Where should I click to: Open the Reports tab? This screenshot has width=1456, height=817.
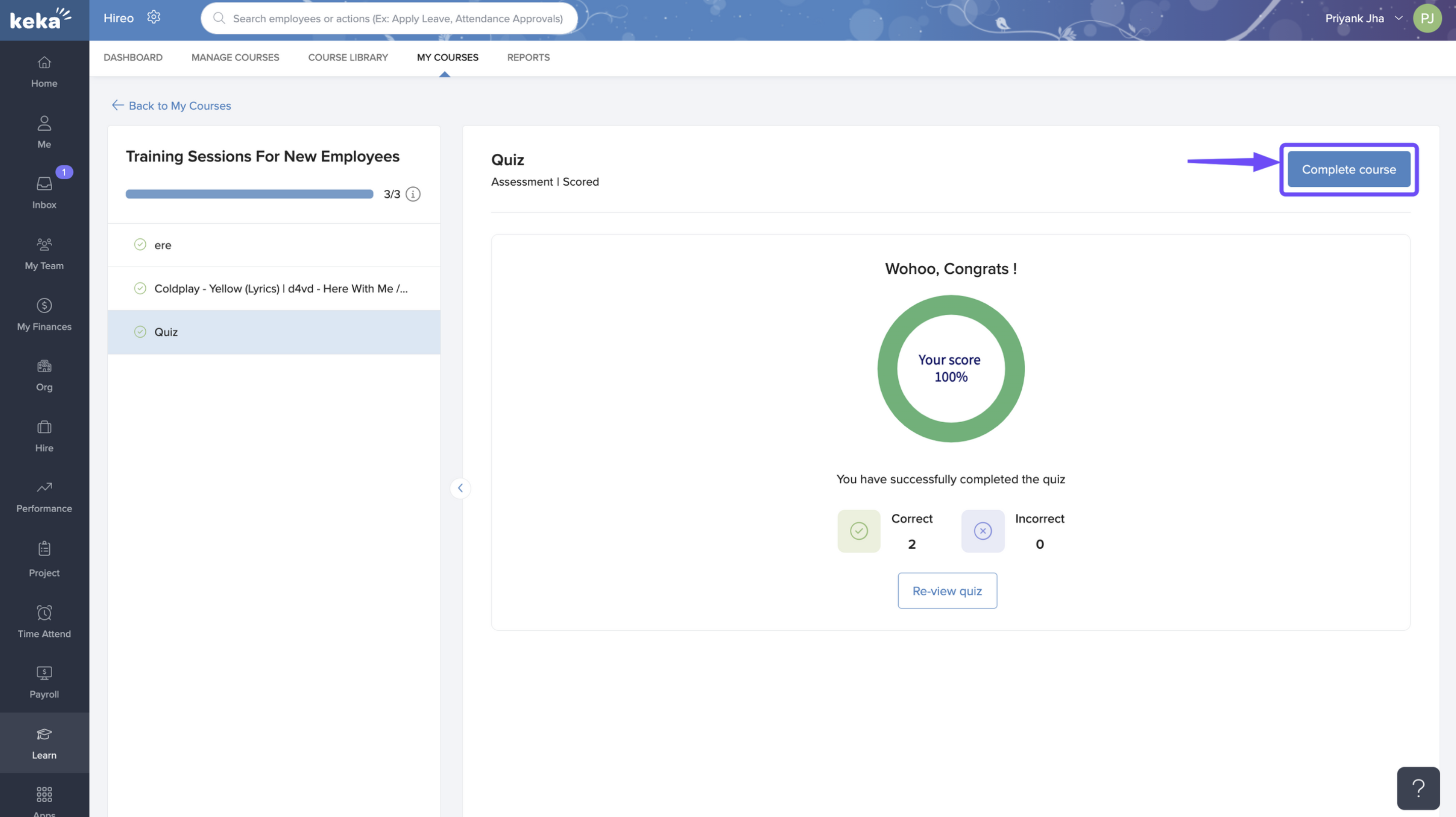click(x=528, y=58)
